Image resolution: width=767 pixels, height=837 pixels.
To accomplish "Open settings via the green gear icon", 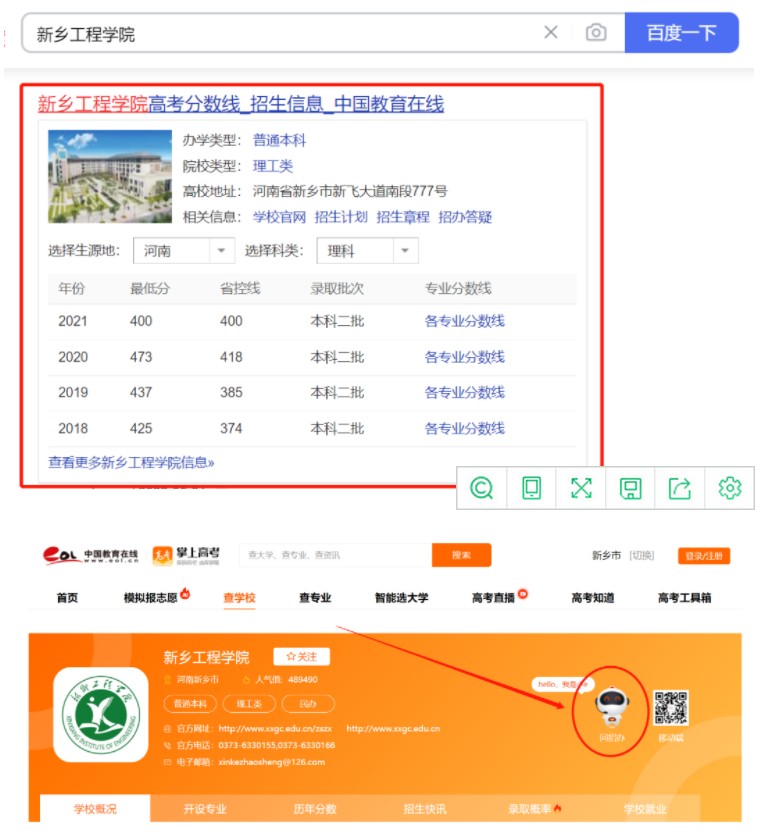I will [x=730, y=488].
